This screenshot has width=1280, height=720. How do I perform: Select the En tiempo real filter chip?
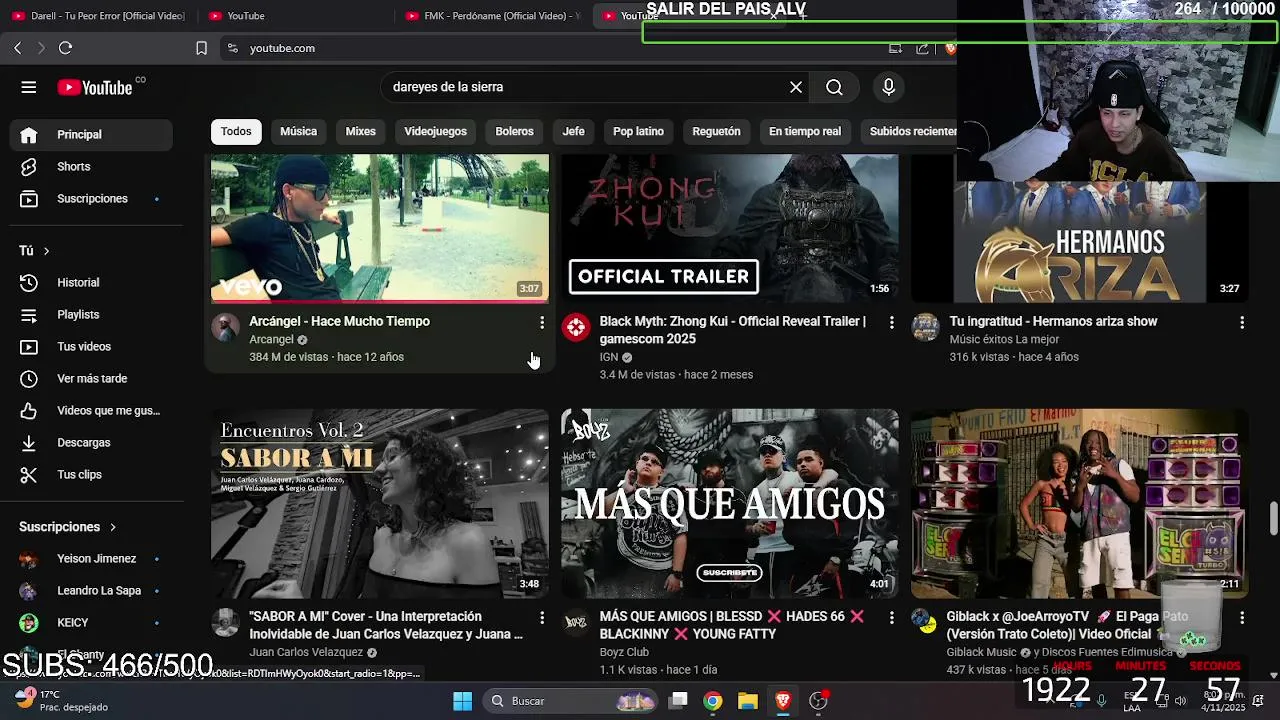805,131
